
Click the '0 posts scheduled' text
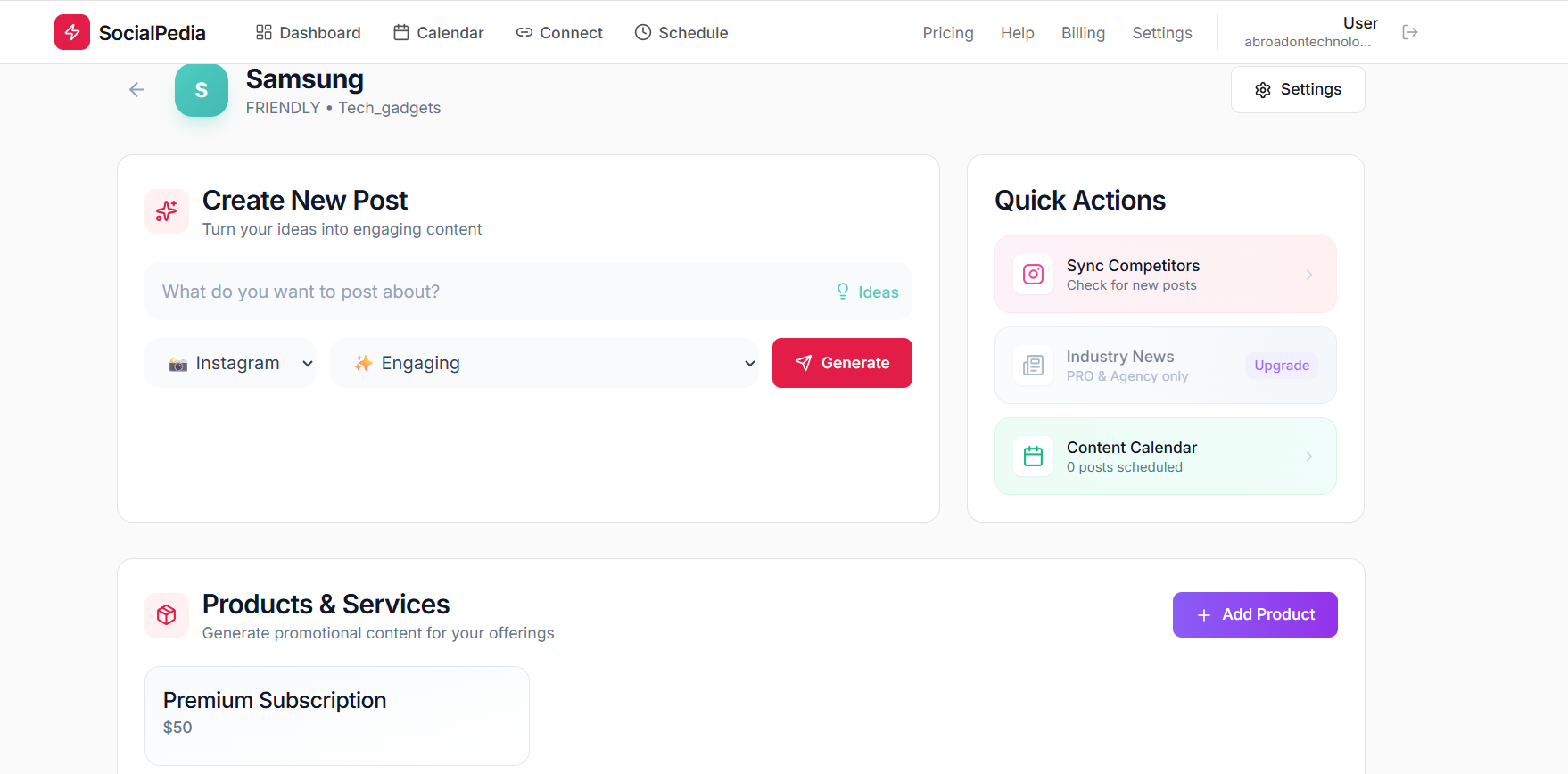[x=1125, y=467]
